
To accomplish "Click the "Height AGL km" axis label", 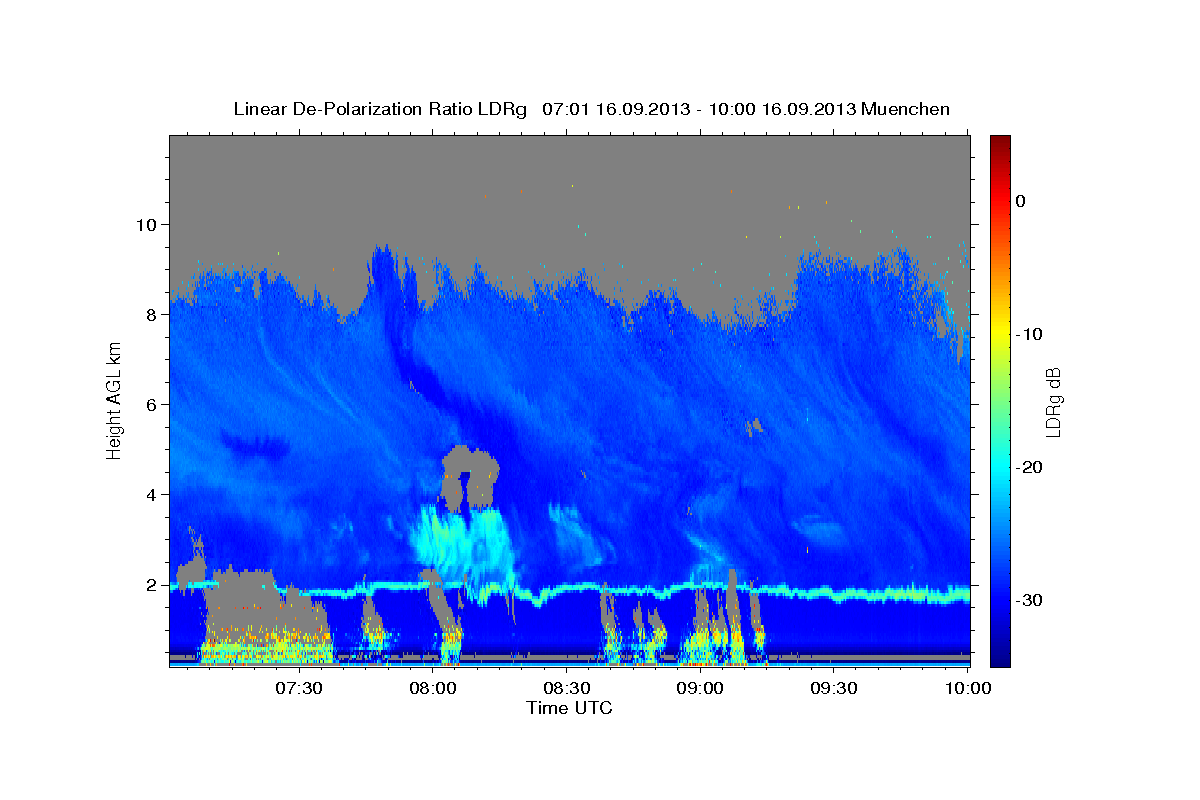I will 114,400.
